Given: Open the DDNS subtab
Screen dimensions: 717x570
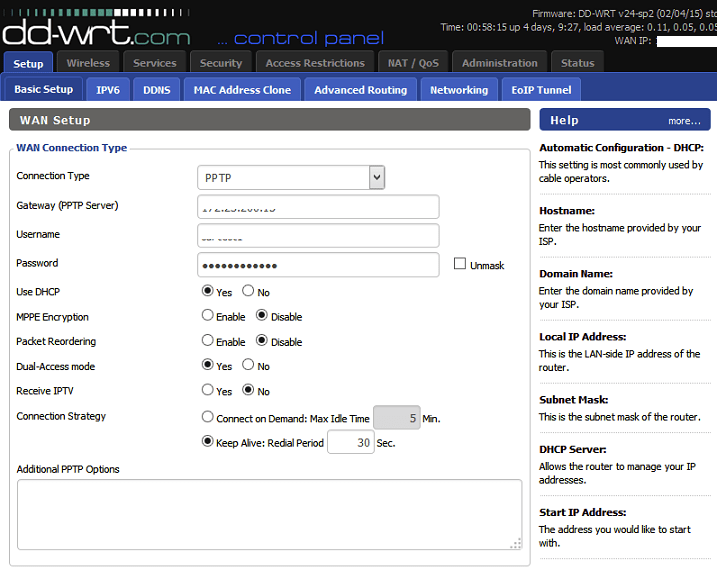Looking at the screenshot, I should coord(157,89).
